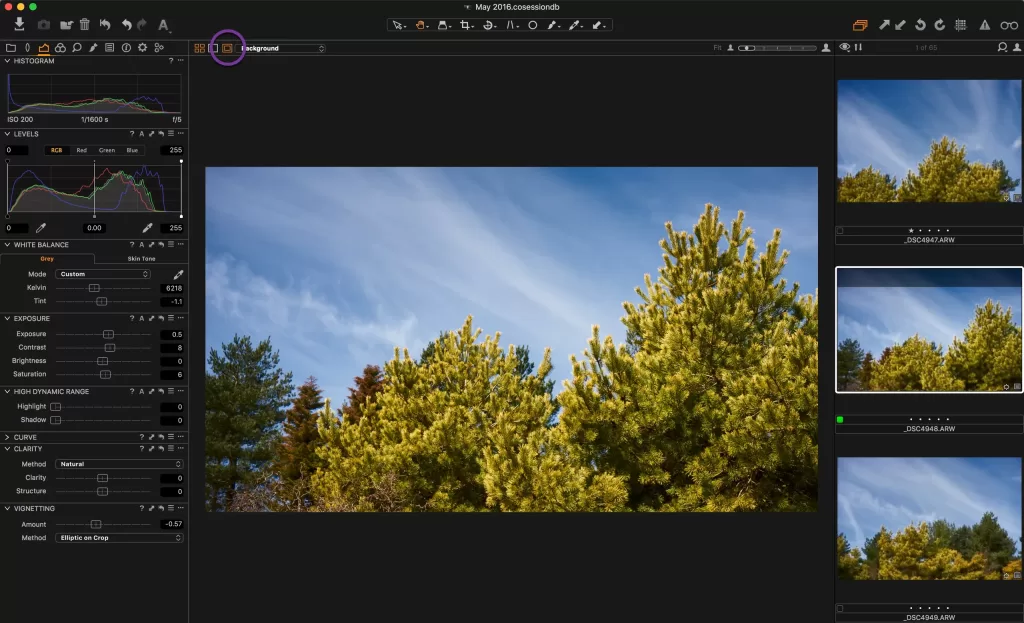Switch to White Balance Skin Tone tab
Image resolution: width=1024 pixels, height=623 pixels.
(x=141, y=259)
